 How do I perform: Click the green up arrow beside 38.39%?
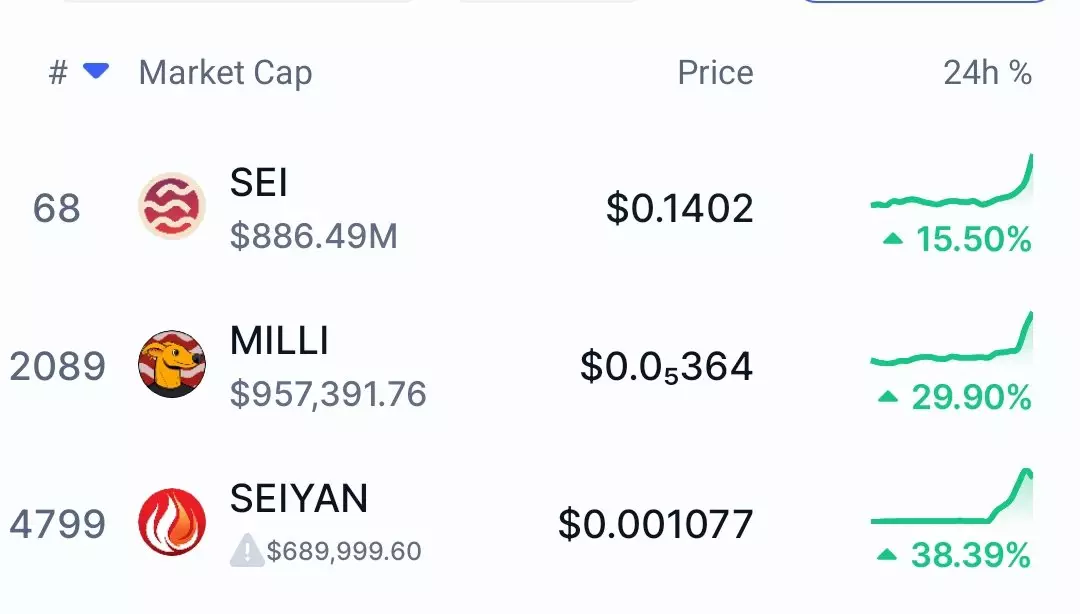pyautogui.click(x=887, y=555)
